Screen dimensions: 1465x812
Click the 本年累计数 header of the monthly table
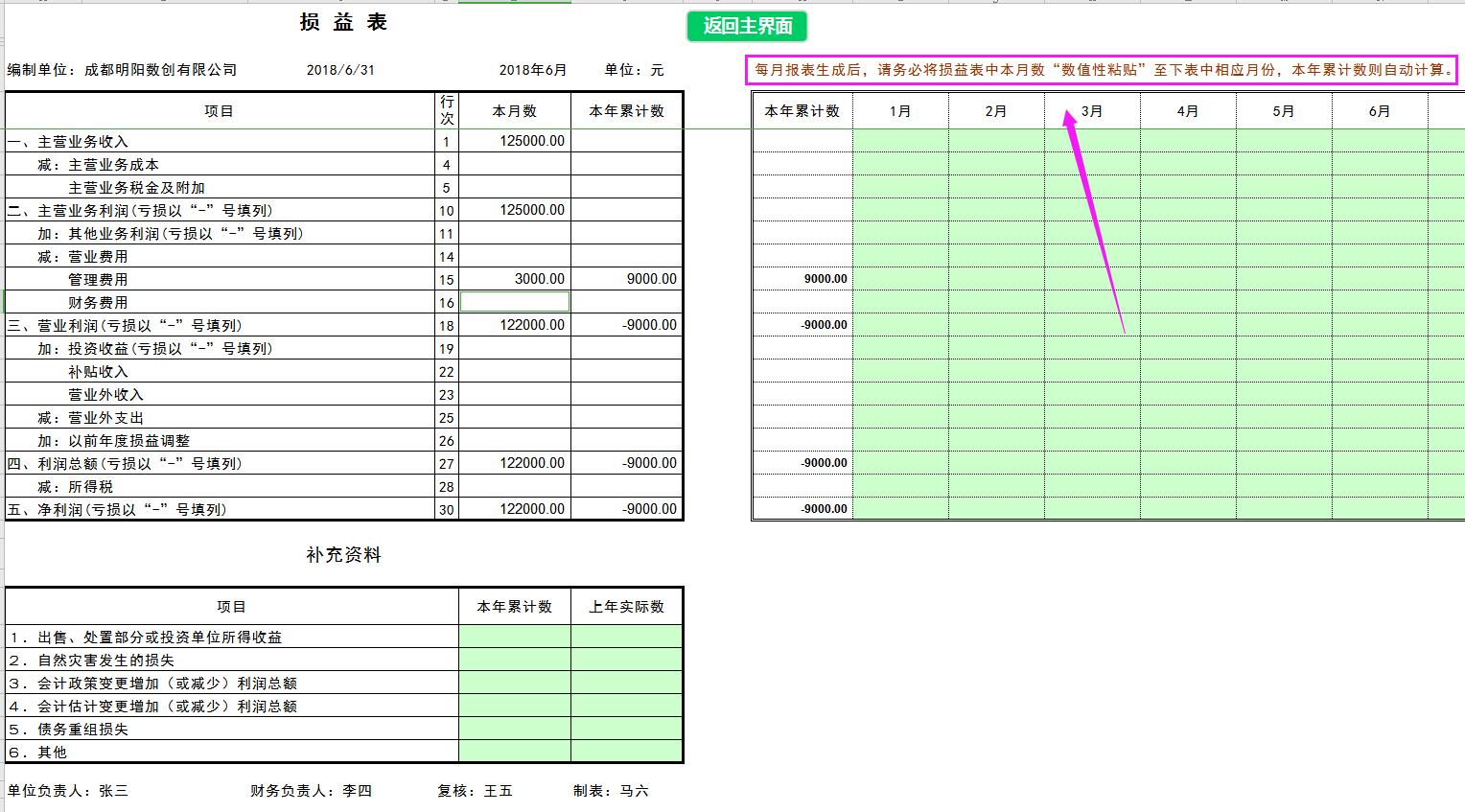pos(801,110)
